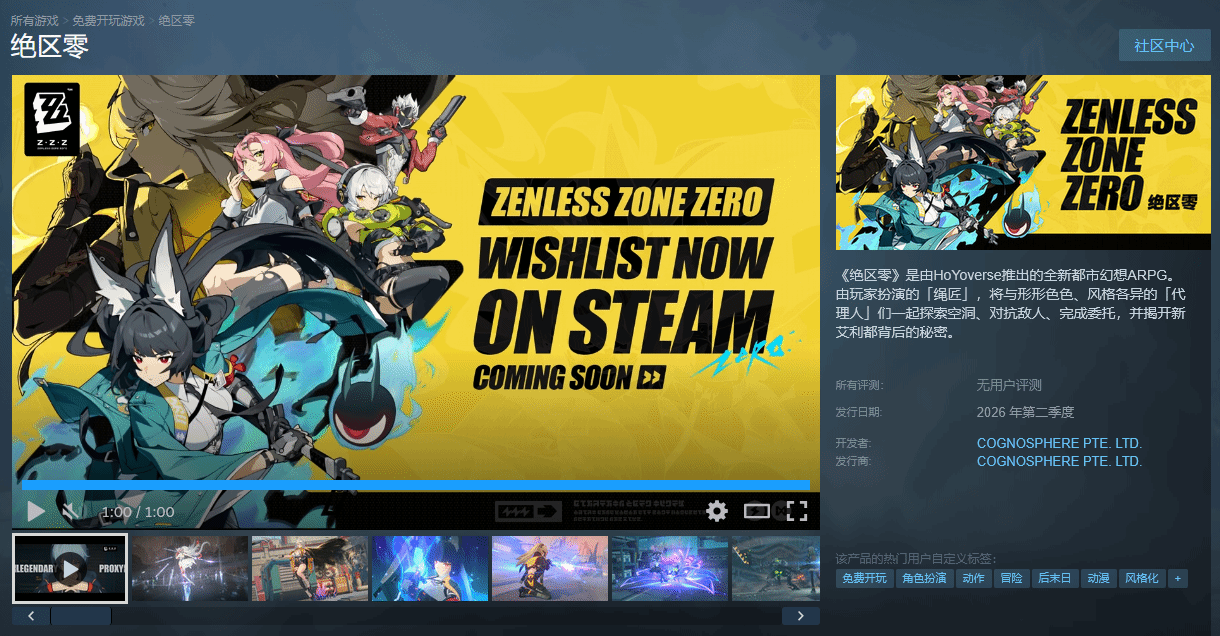Toggle theater mode icon in the player
Screen dimensions: 1220x636
[757, 511]
